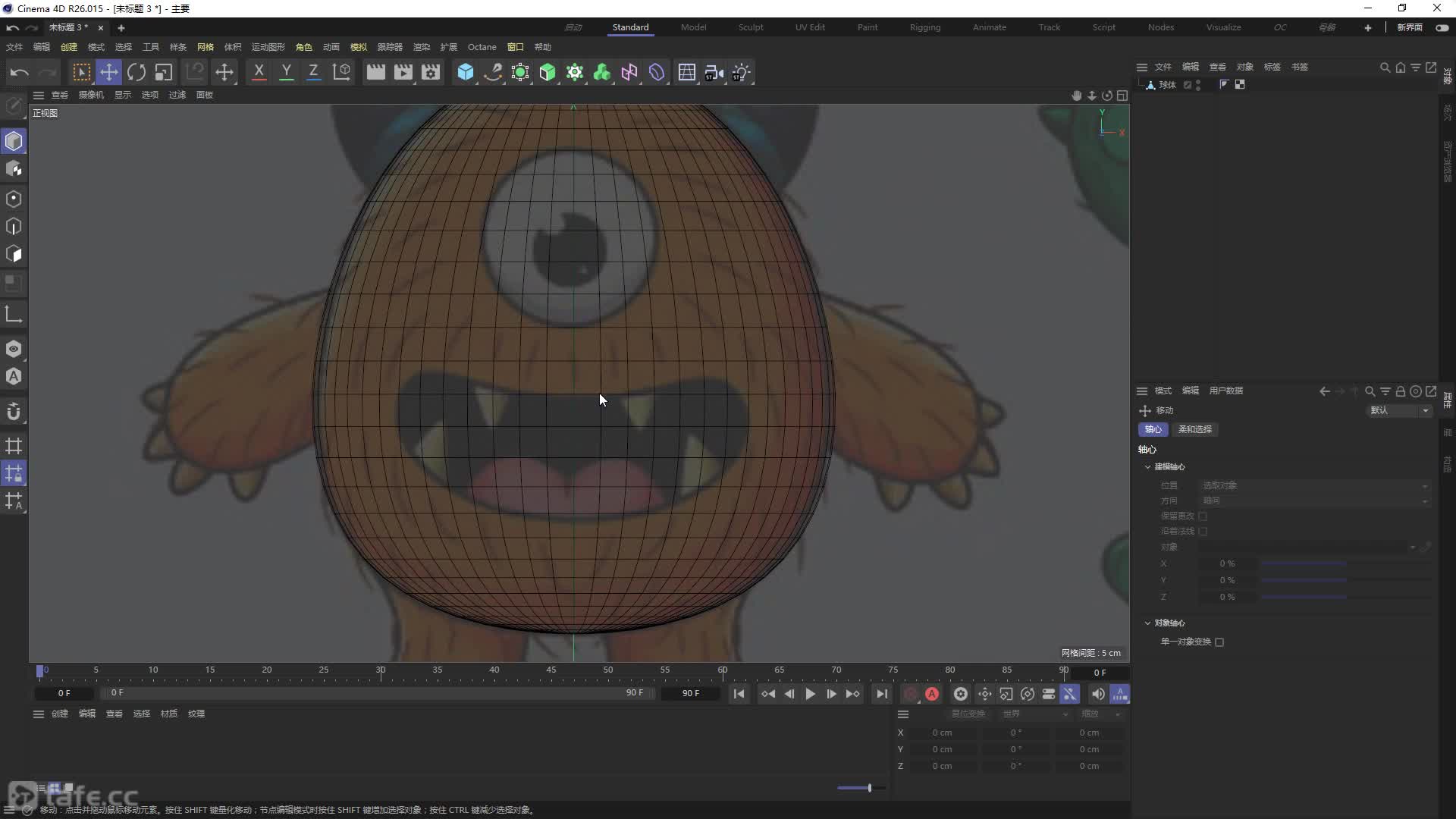
Task: Open the 世界 coordinate dropdown
Action: 1035,714
